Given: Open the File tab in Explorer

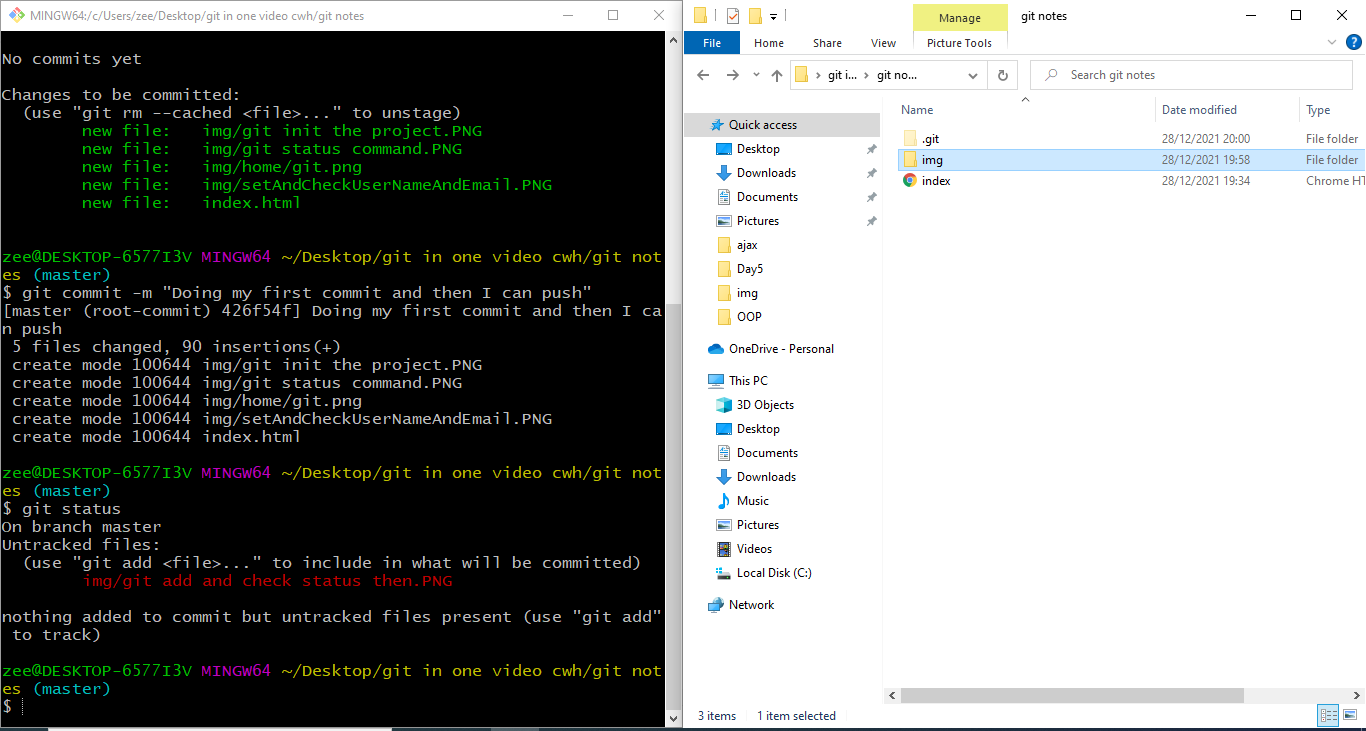Looking at the screenshot, I should pyautogui.click(x=712, y=43).
